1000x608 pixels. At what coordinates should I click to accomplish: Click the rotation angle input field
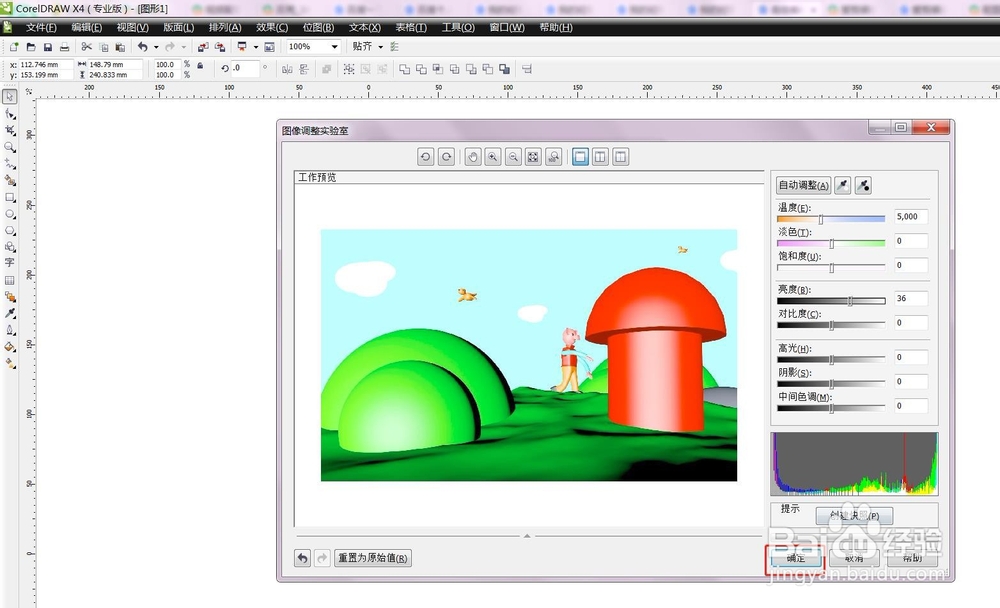246,68
